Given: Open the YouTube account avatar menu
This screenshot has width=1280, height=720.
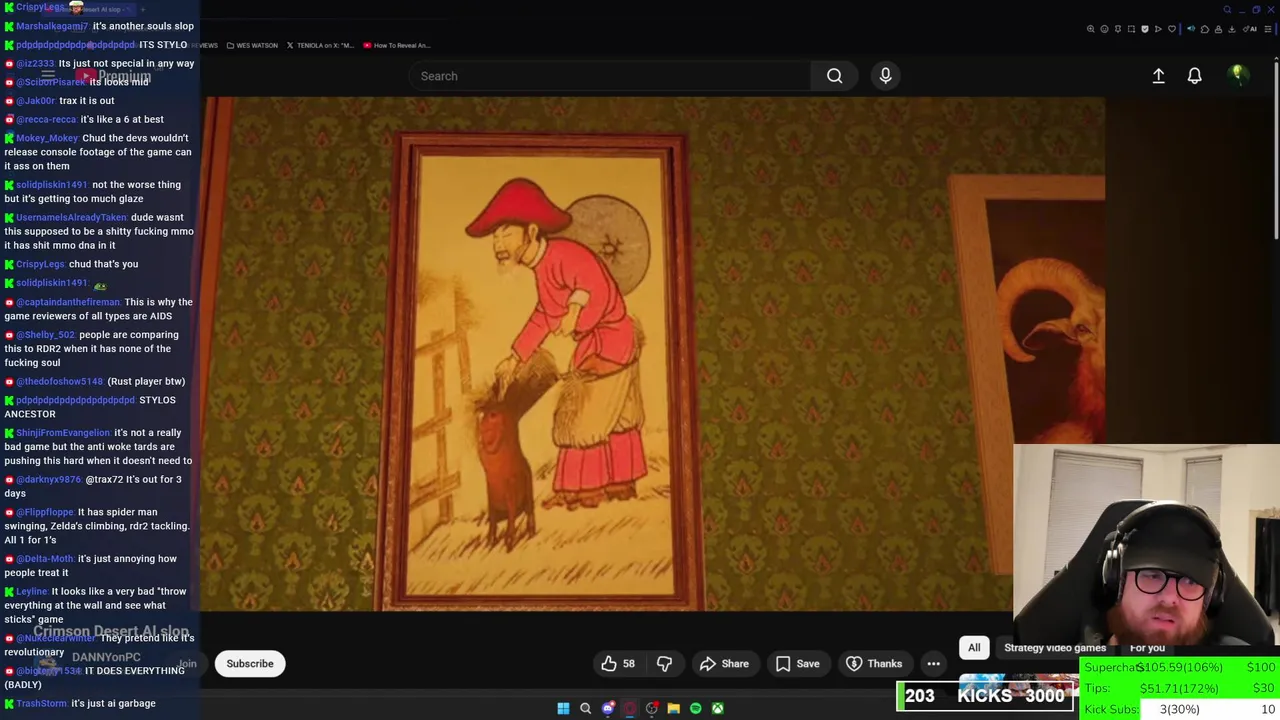Looking at the screenshot, I should pos(1238,75).
